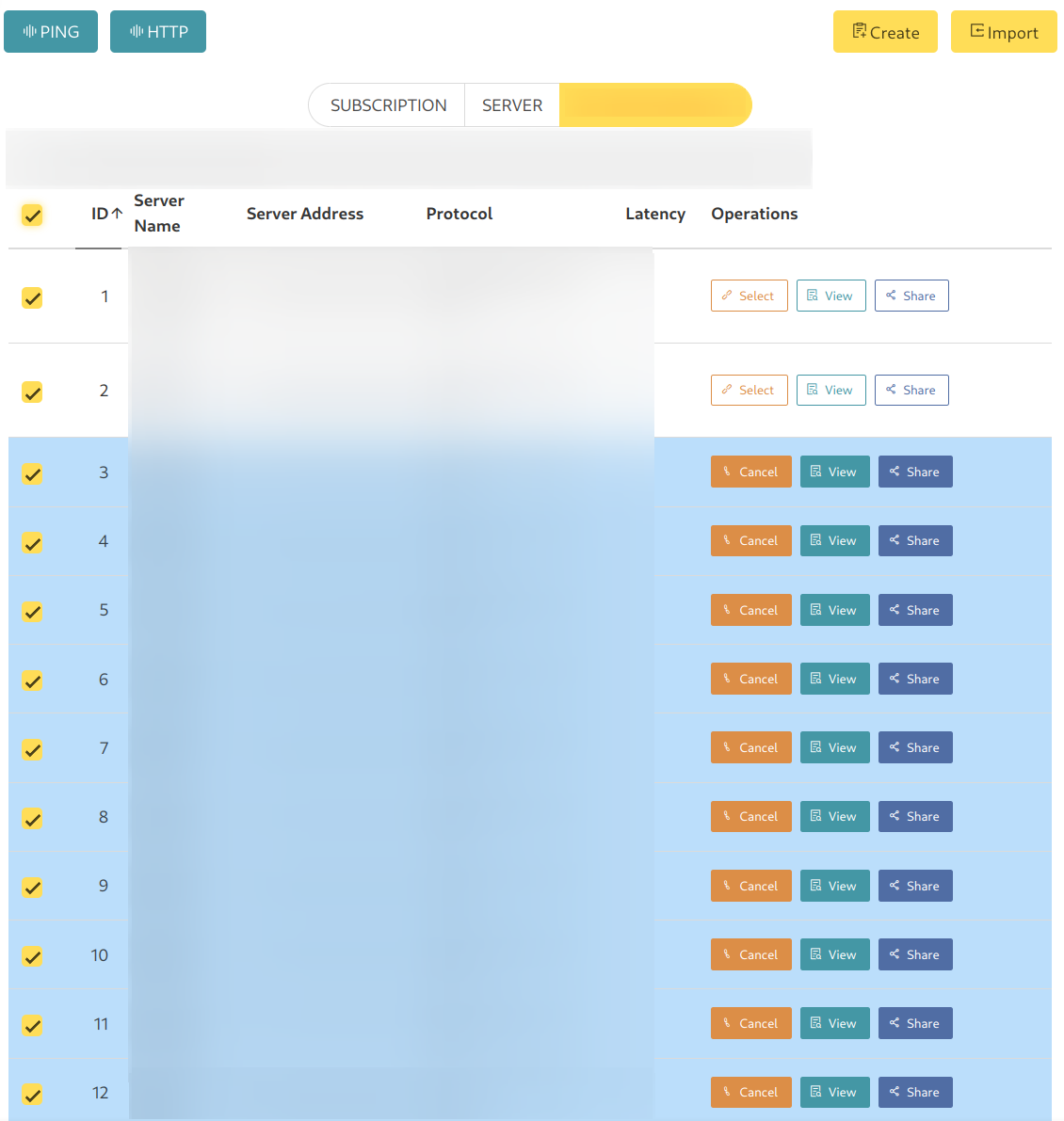
Task: Open the highlighted yellow tab
Action: pyautogui.click(x=655, y=105)
